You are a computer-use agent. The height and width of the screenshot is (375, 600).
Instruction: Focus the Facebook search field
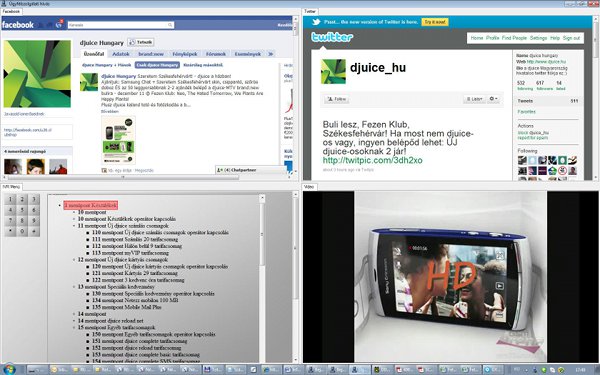(x=118, y=25)
